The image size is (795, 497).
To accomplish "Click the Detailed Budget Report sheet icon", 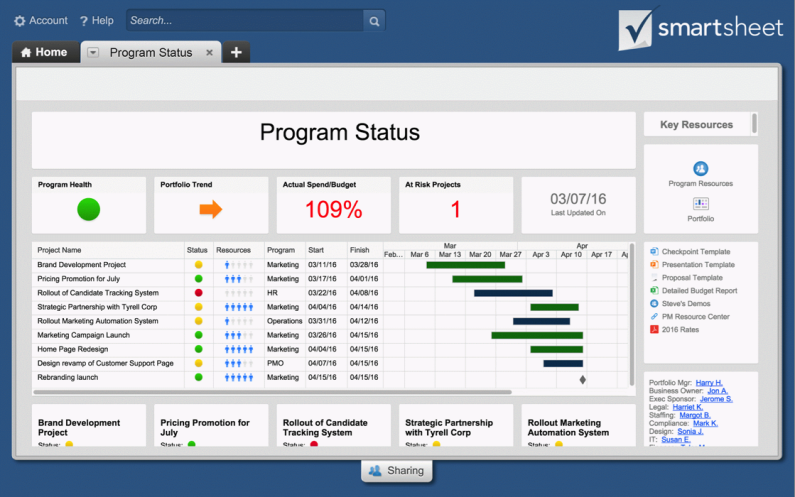I will 654,290.
